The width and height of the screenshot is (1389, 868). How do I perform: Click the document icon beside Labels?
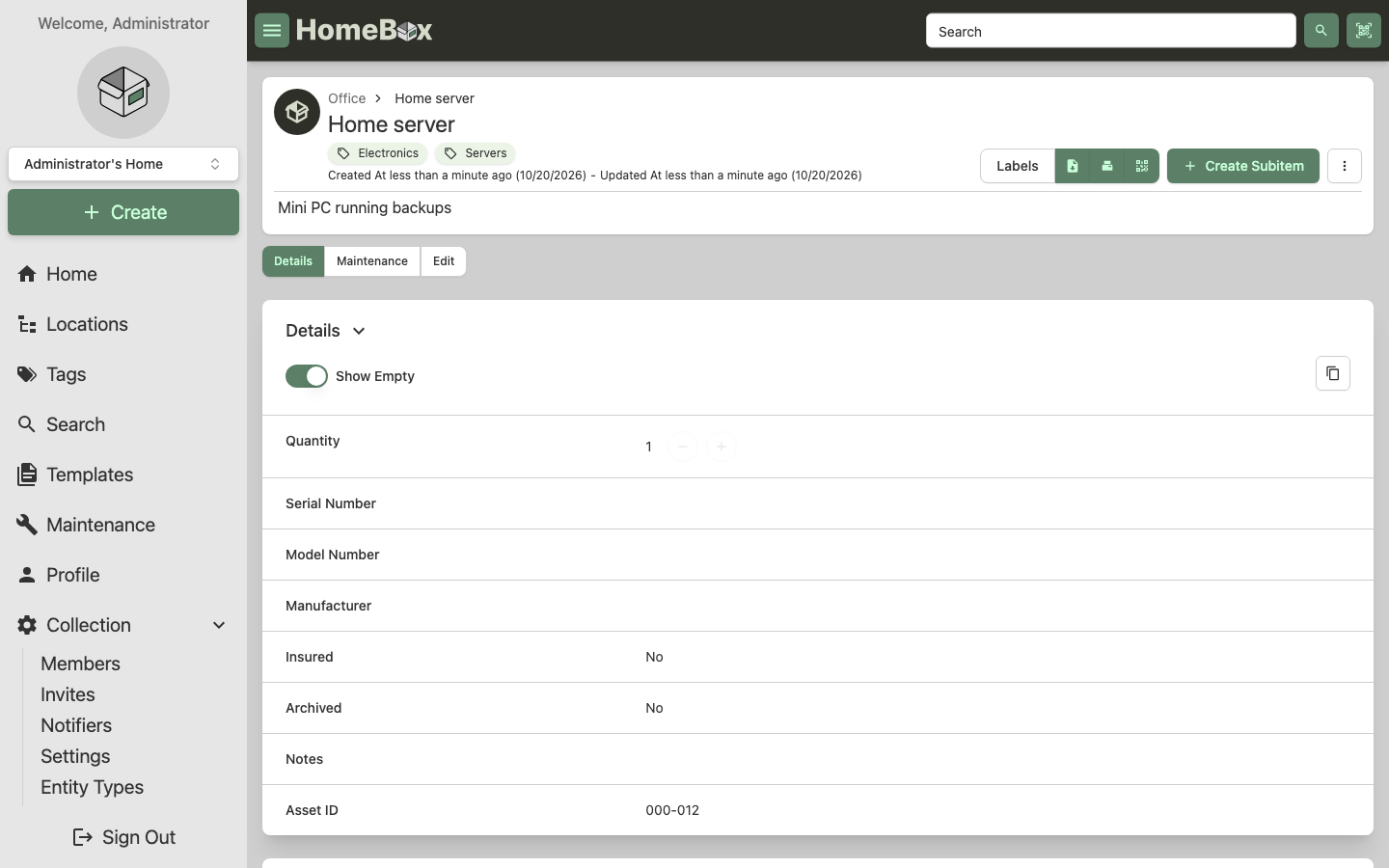point(1072,166)
